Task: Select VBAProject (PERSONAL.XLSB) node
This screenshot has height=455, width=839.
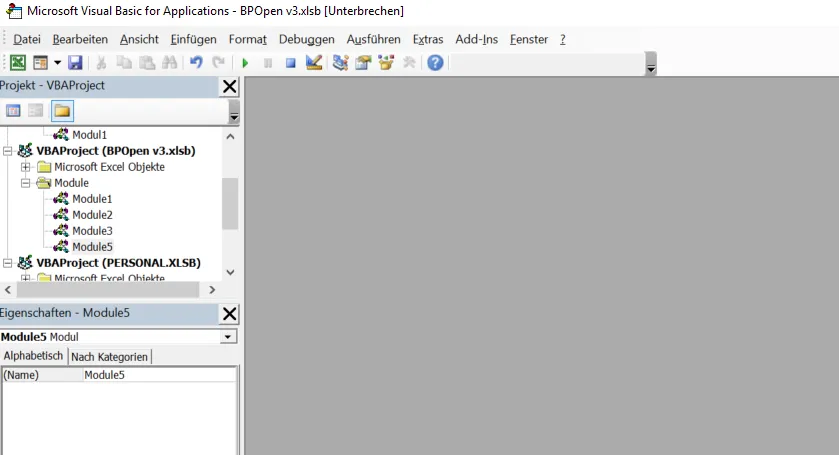Action: pos(118,263)
